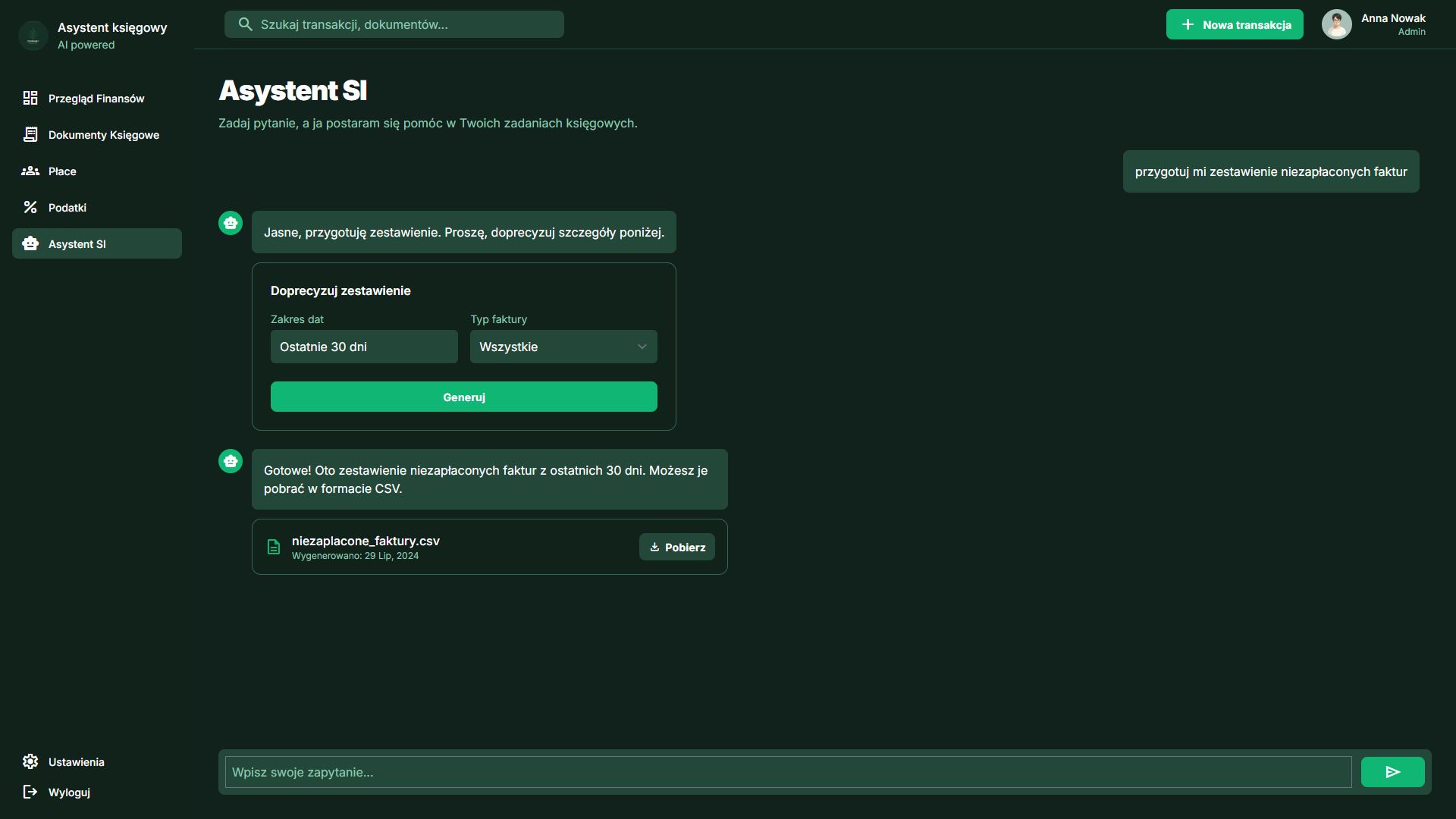Click the niezaplacone_faktury.csv file icon
Image resolution: width=1456 pixels, height=819 pixels.
click(274, 547)
